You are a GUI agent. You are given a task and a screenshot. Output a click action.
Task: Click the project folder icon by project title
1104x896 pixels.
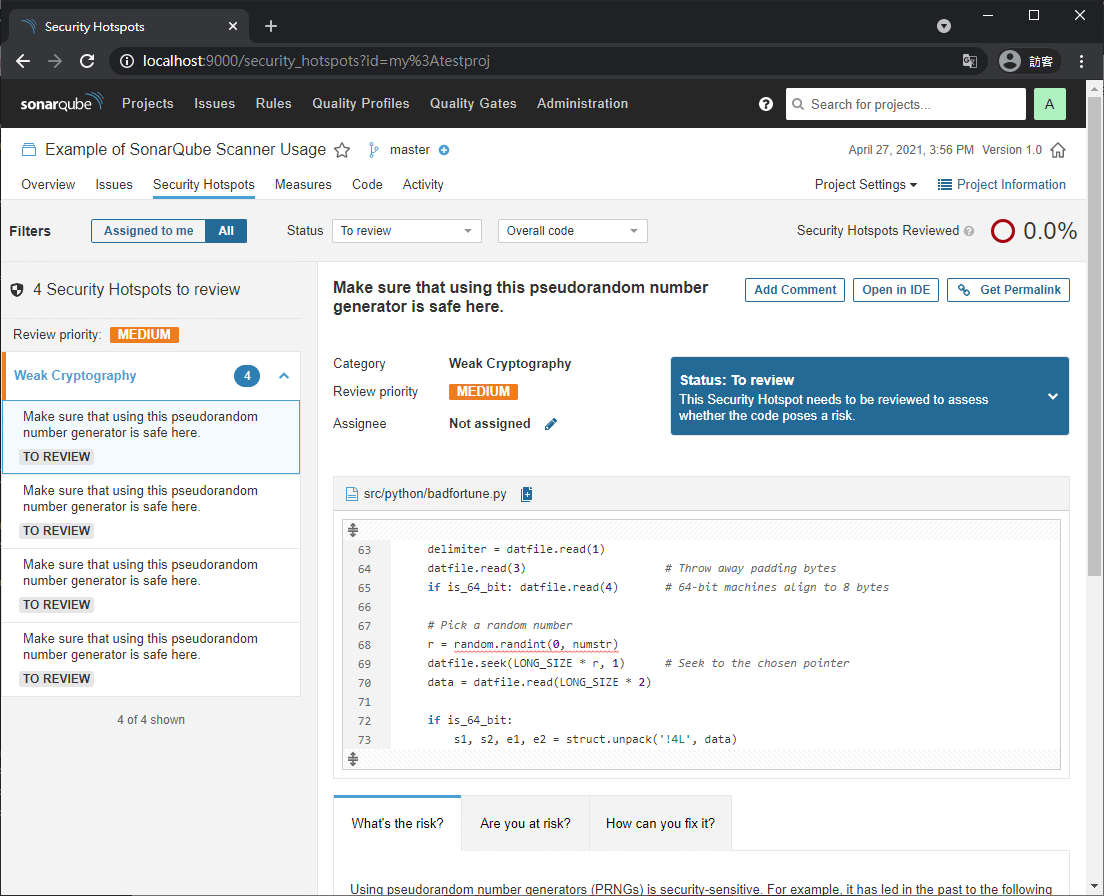coord(29,150)
